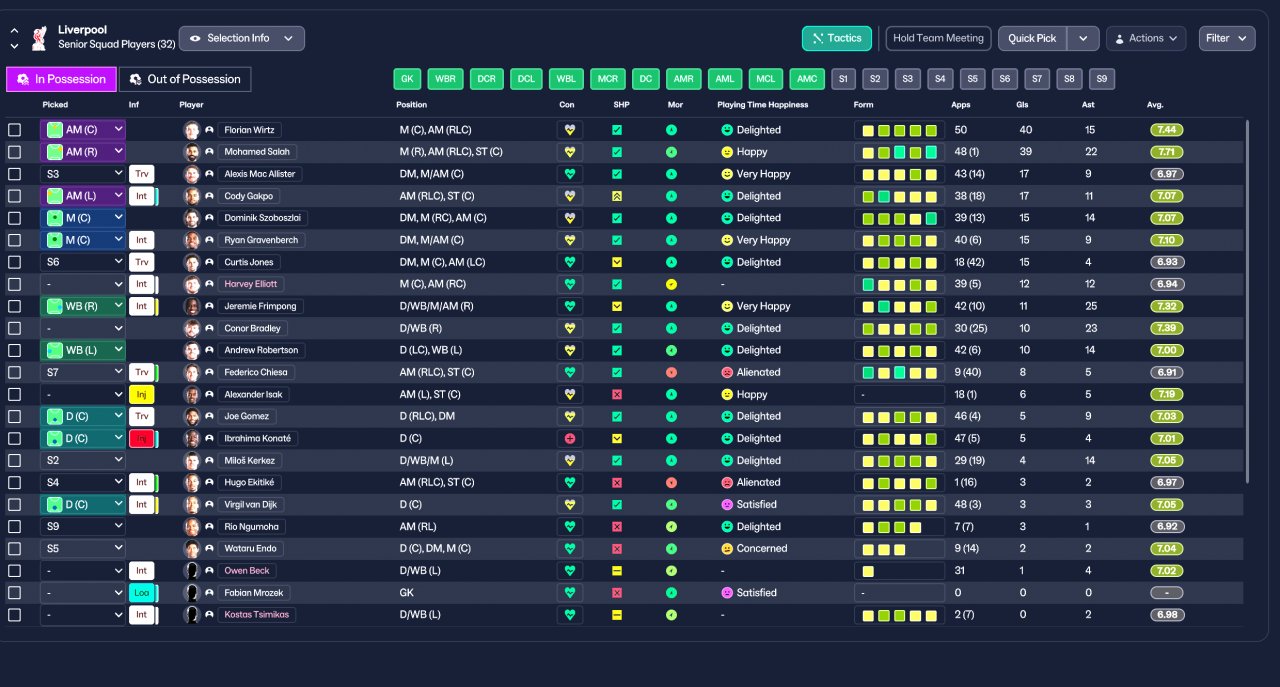Tick Harvey Elliott's row checkbox
The width and height of the screenshot is (1280, 687).
pyautogui.click(x=14, y=284)
